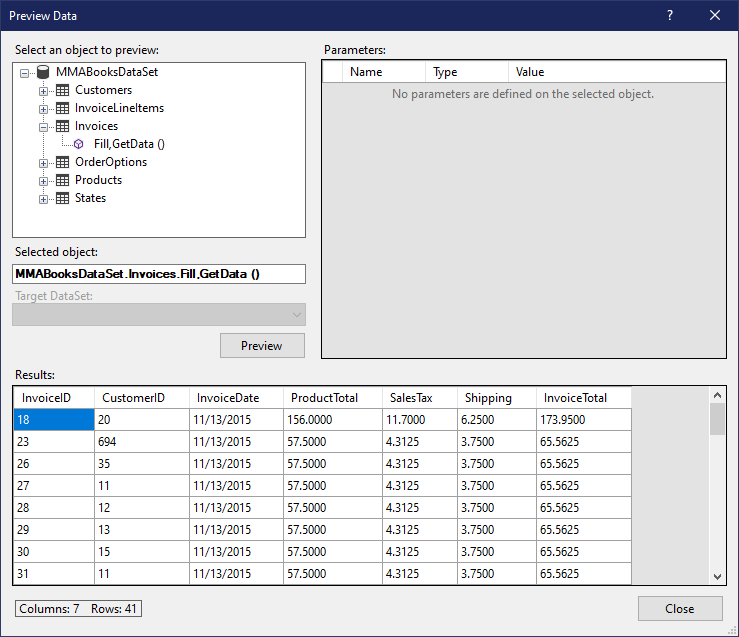Click the Name parameters column header
This screenshot has height=637, width=739.
pyautogui.click(x=384, y=72)
